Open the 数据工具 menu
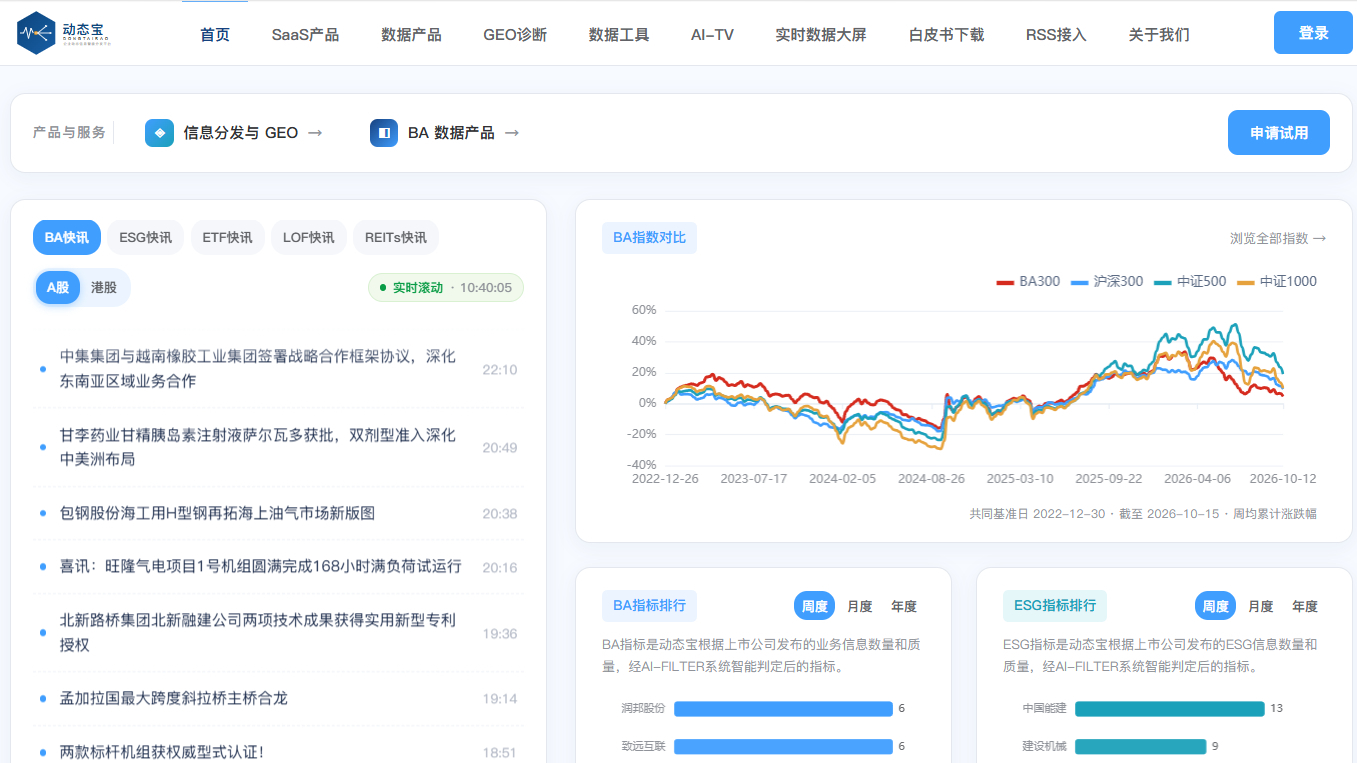1357x763 pixels. [619, 34]
